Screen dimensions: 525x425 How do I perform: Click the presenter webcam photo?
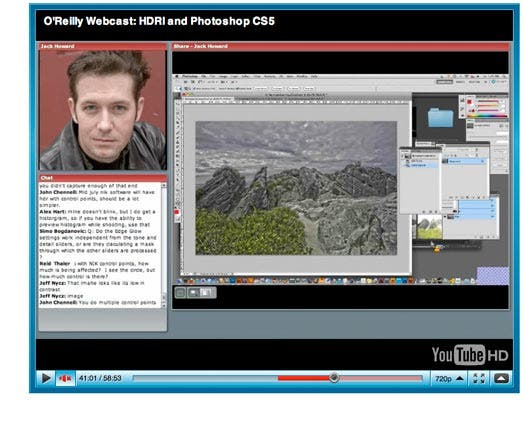[103, 110]
